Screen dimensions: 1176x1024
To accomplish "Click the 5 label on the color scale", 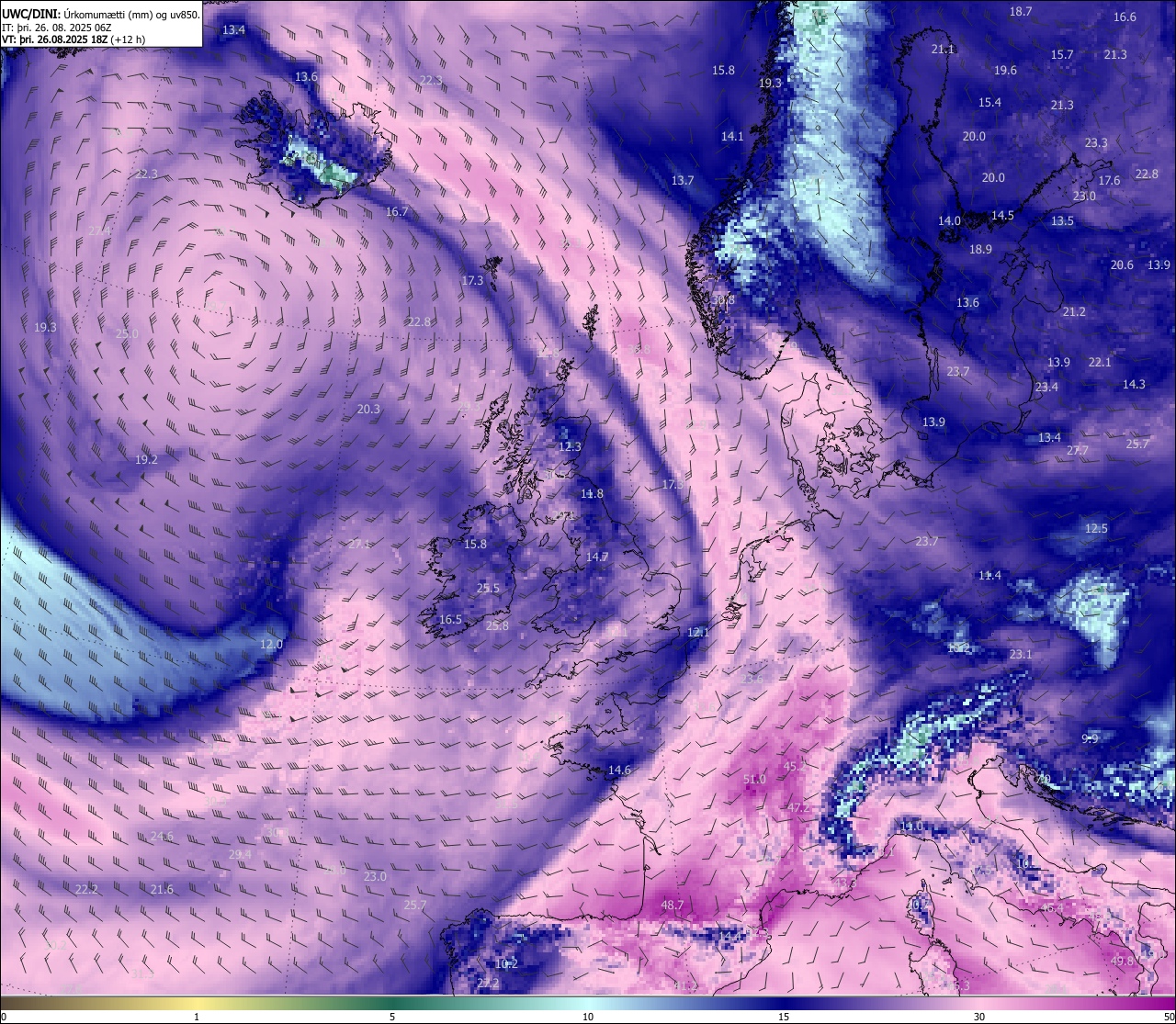I will point(392,1017).
